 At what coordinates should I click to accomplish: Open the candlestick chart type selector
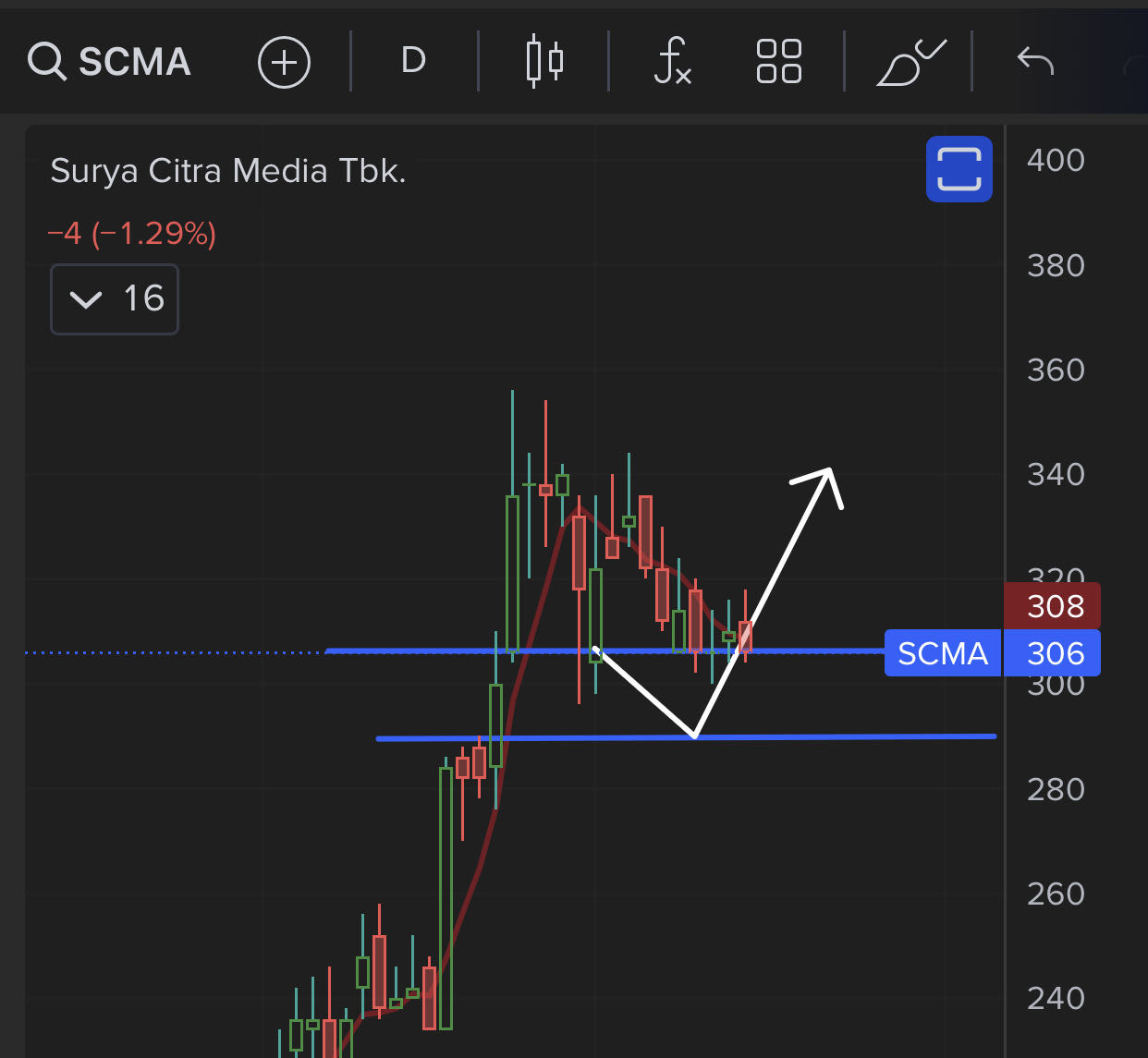pyautogui.click(x=544, y=62)
